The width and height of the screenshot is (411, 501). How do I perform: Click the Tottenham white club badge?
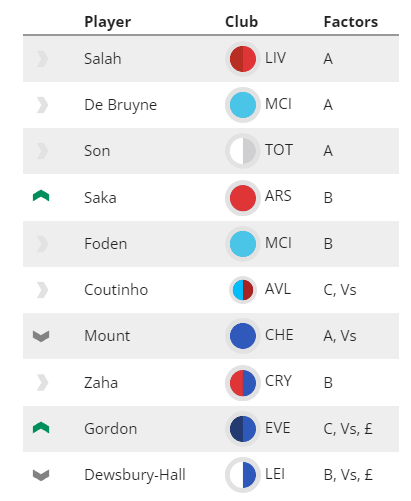[243, 151]
